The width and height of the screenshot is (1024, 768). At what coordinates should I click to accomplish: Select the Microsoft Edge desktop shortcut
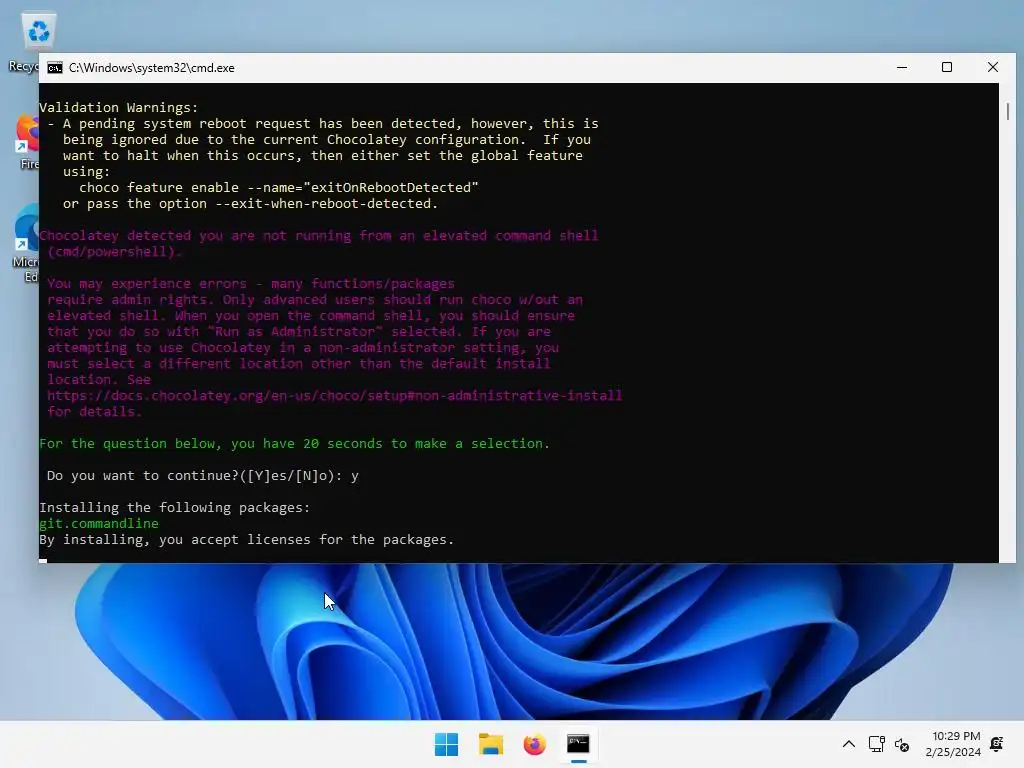point(26,243)
